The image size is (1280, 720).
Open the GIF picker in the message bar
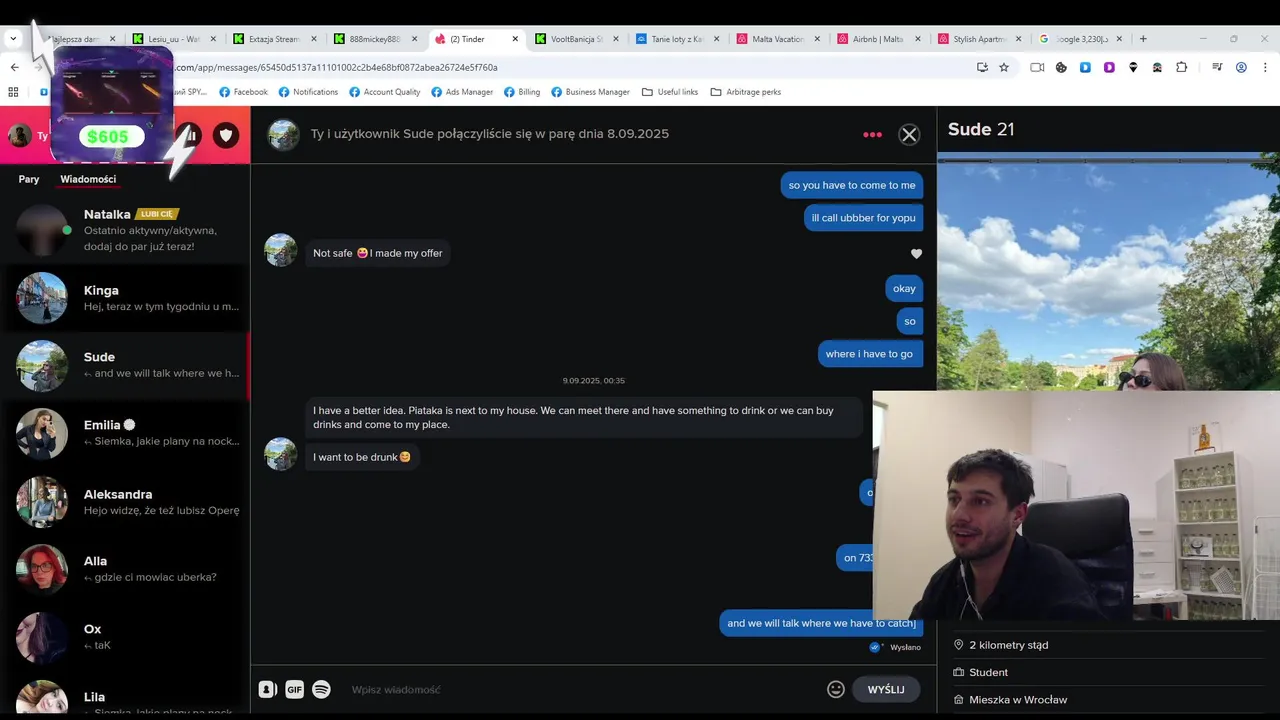[x=294, y=689]
